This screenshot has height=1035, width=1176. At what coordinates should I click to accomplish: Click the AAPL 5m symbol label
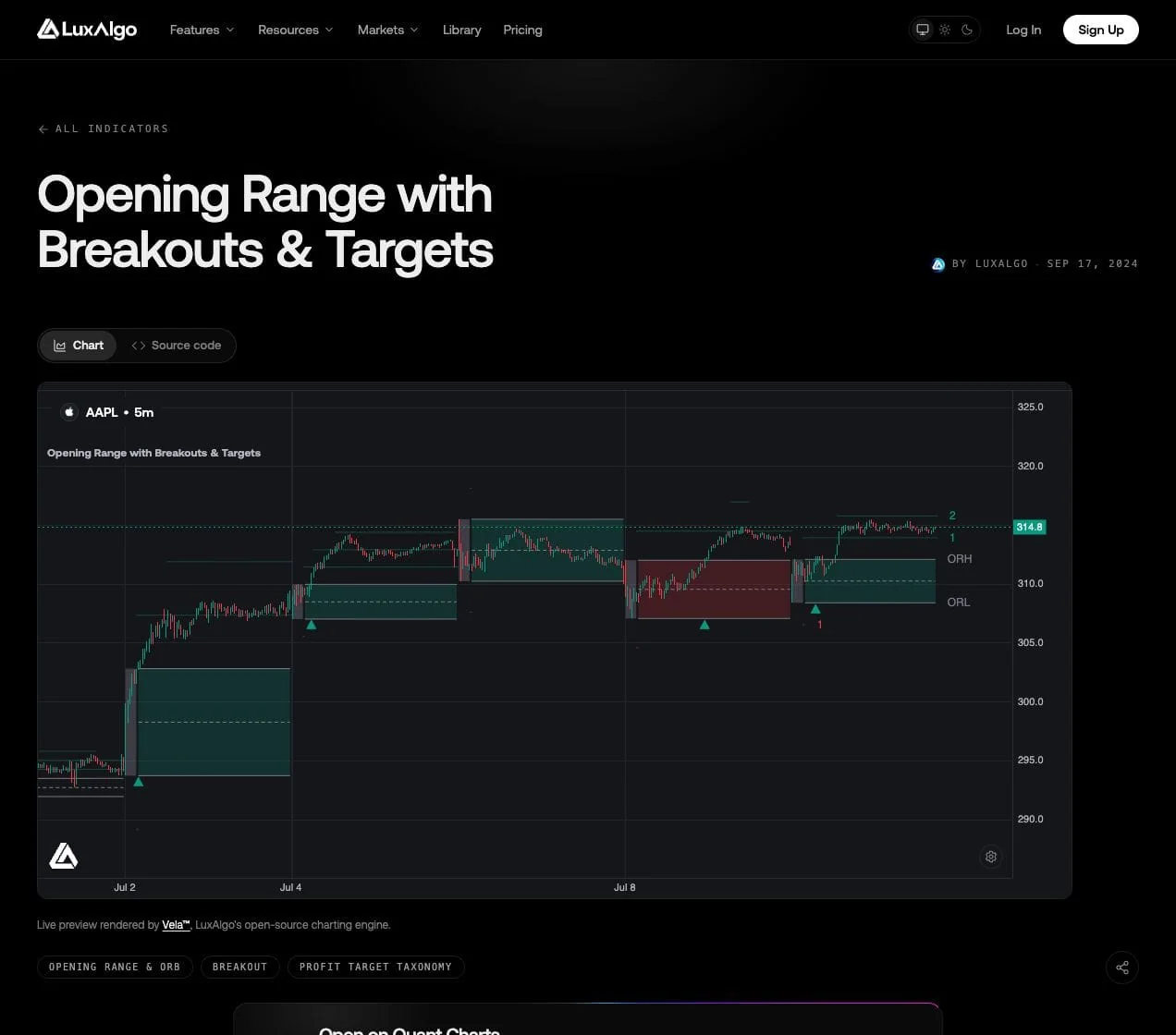119,412
